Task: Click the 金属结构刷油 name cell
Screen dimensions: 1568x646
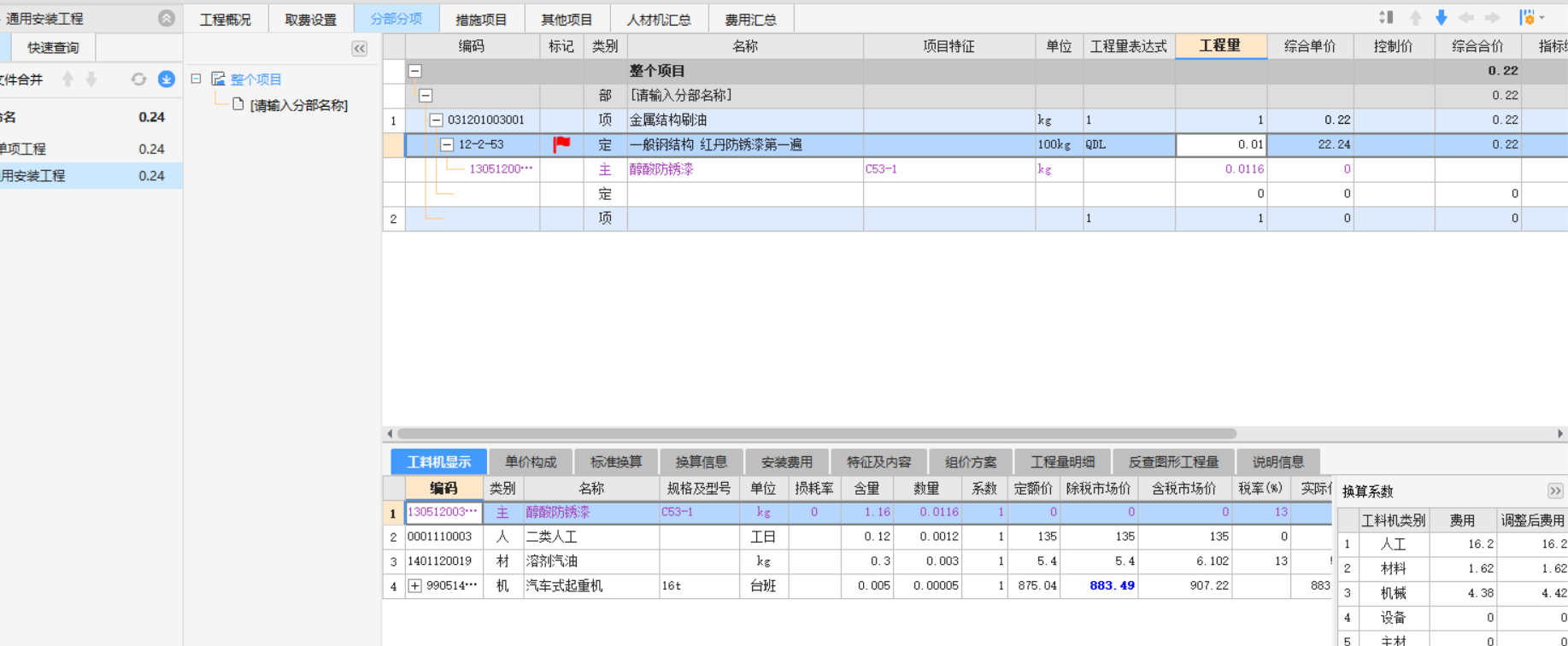Action: (745, 120)
